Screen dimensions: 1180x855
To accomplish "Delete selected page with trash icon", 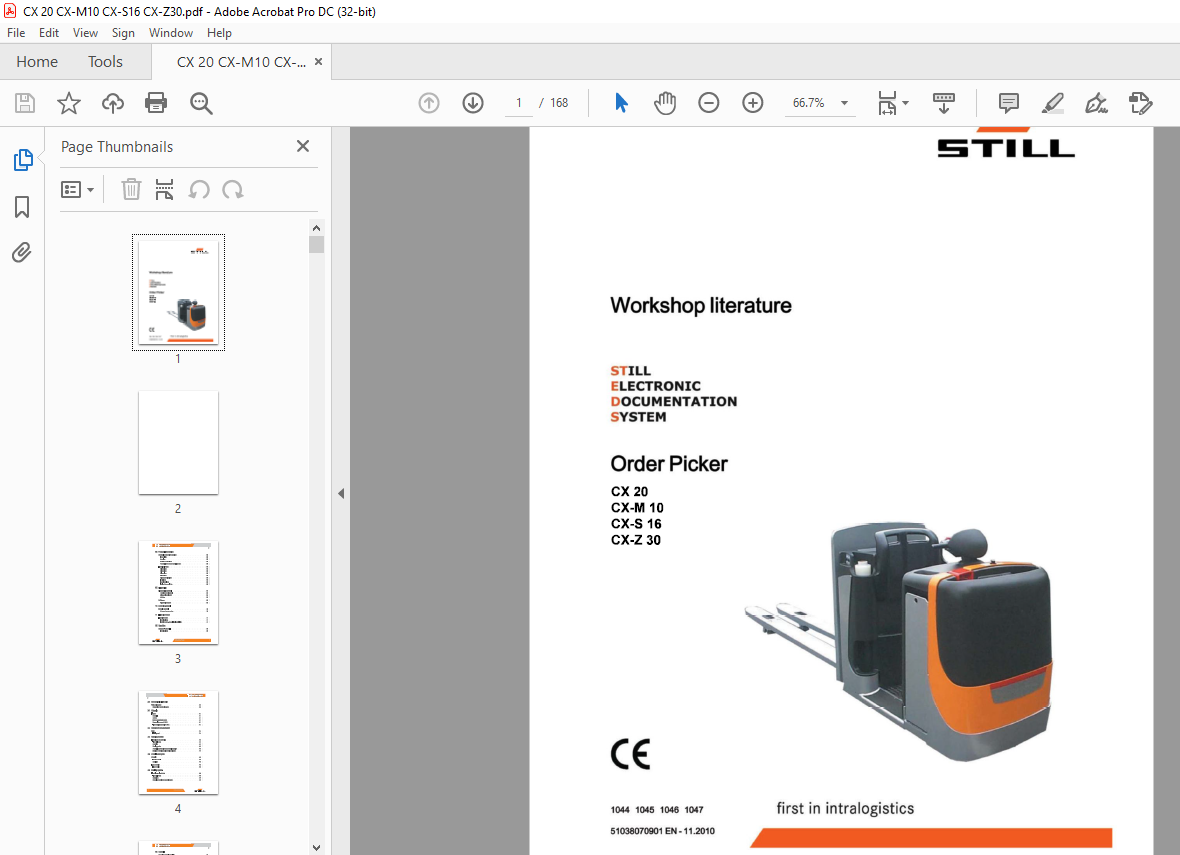I will [131, 189].
